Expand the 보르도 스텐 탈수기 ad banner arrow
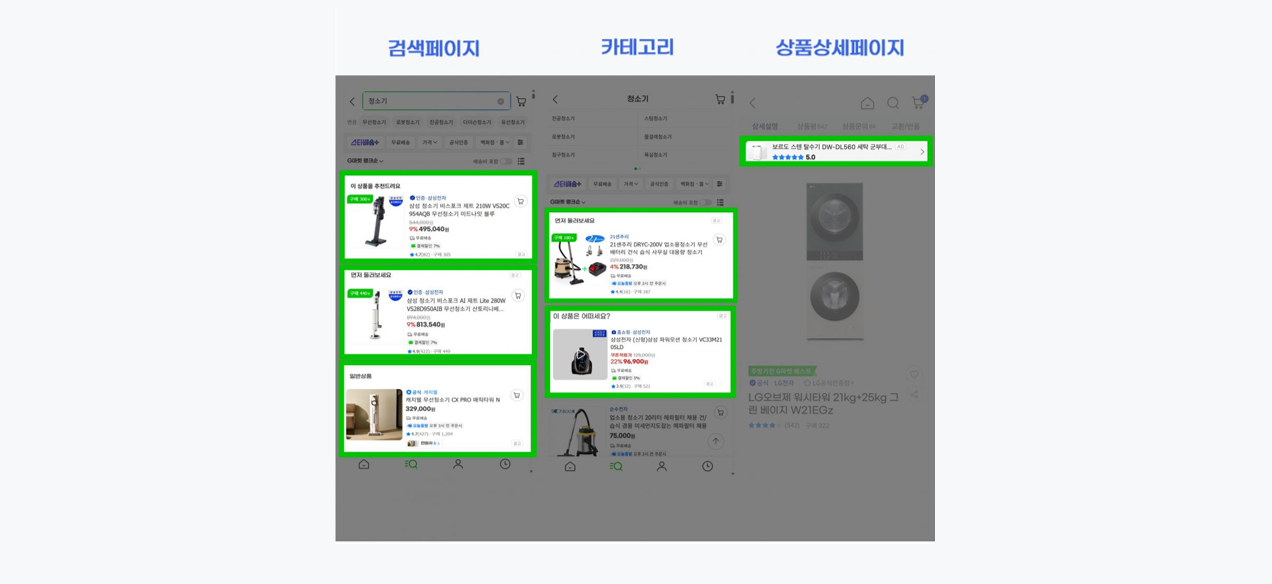Viewport: 1272px width, 584px height. click(922, 152)
